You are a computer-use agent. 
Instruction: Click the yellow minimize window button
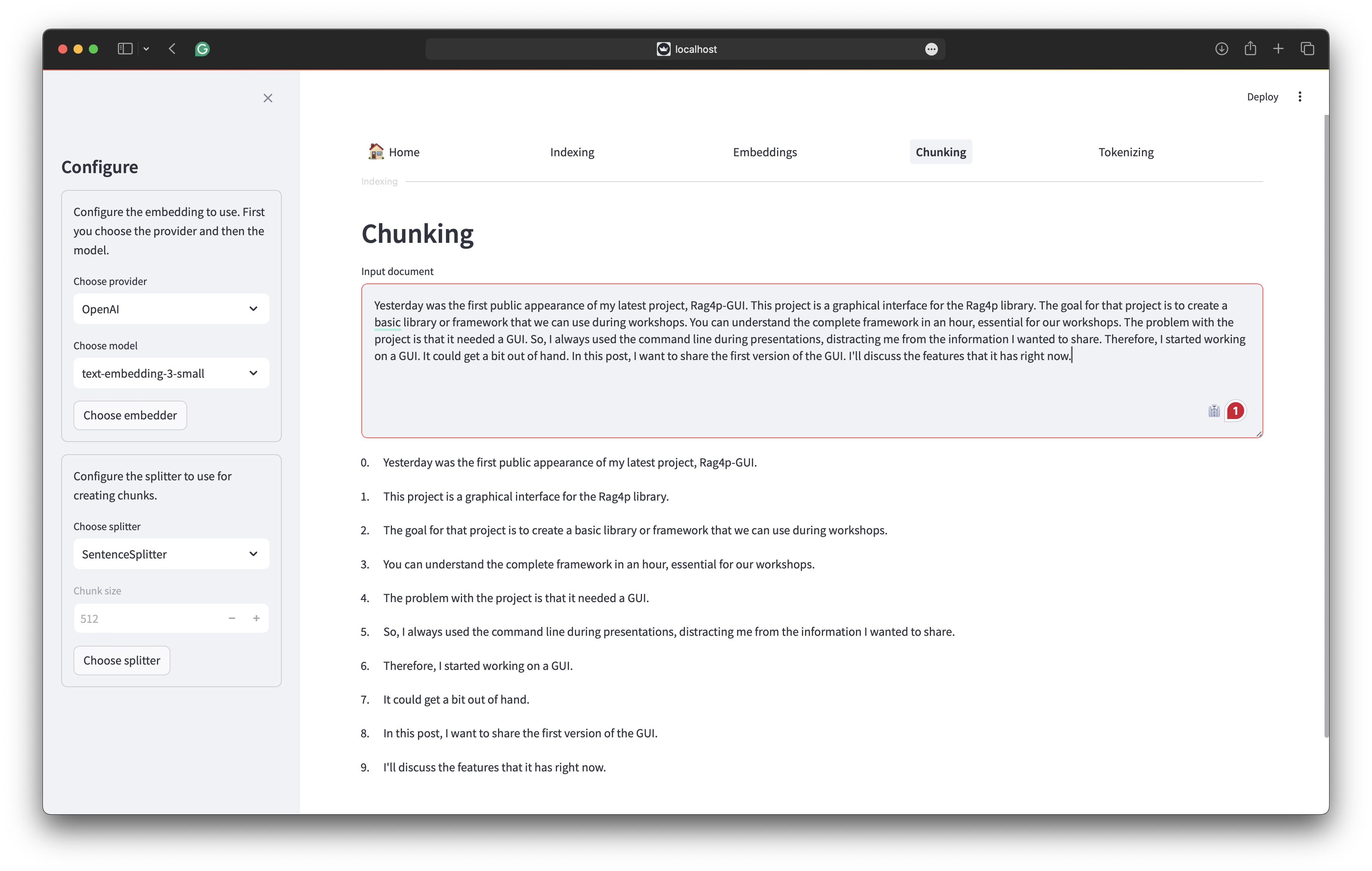(x=78, y=49)
